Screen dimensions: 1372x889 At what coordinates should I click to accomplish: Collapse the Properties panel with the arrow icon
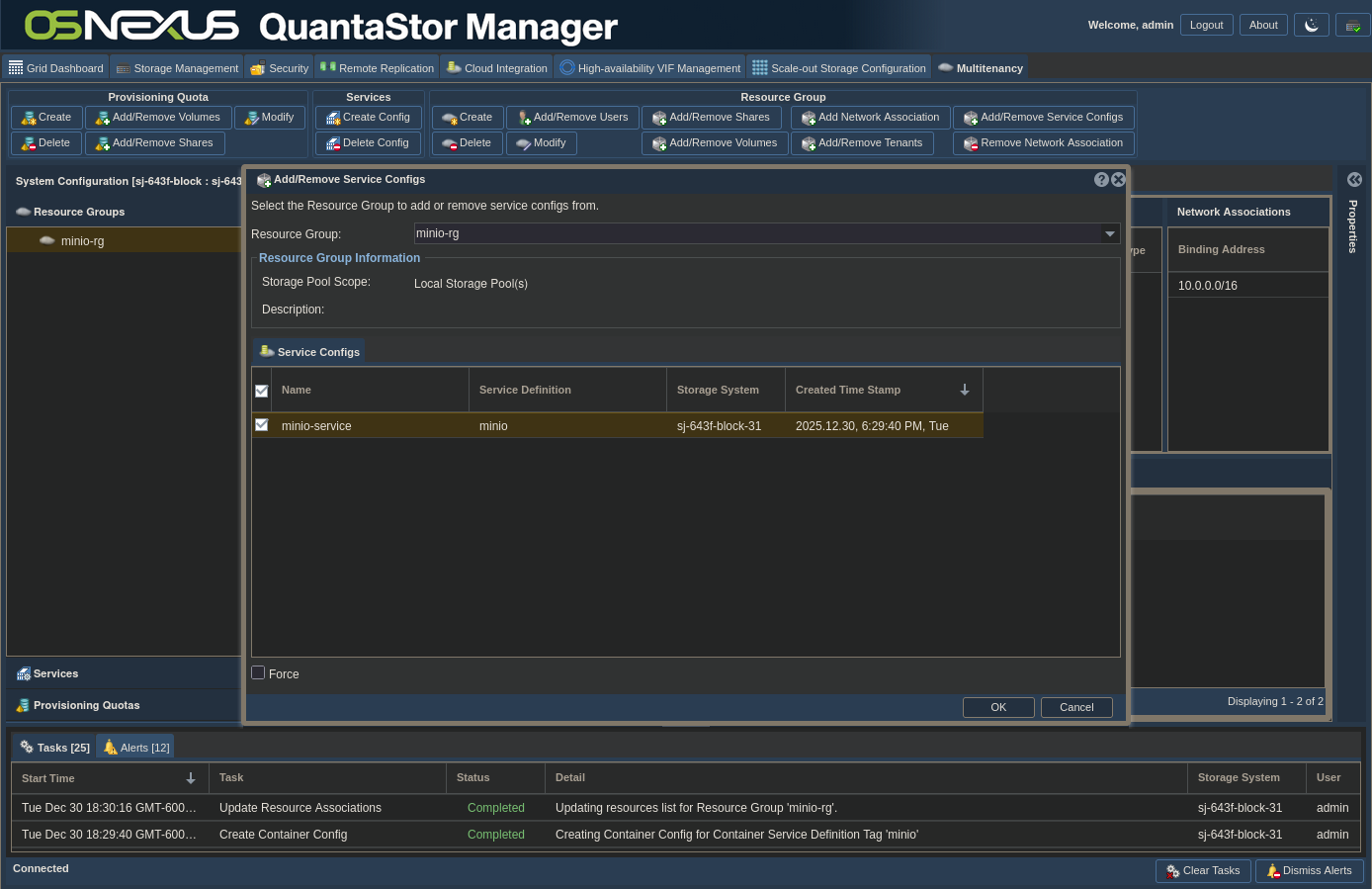click(x=1354, y=180)
